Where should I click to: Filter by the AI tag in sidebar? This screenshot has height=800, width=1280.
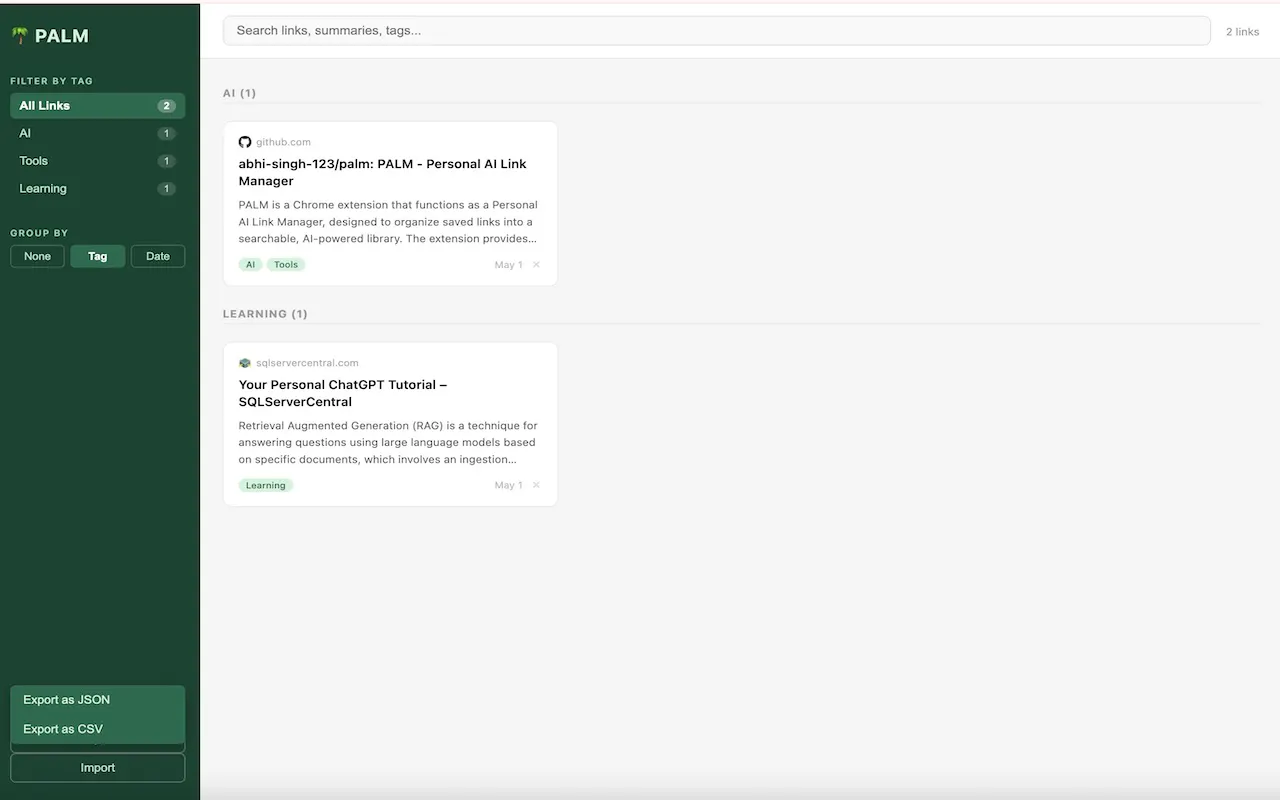click(98, 133)
